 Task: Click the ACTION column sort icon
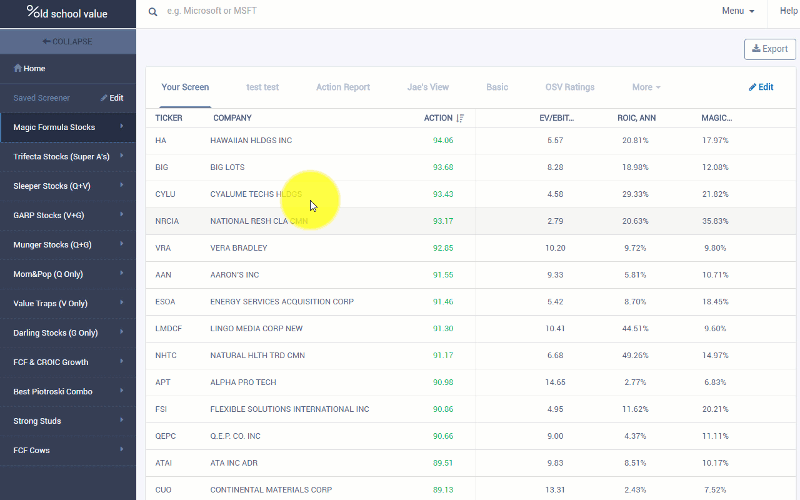pos(460,118)
